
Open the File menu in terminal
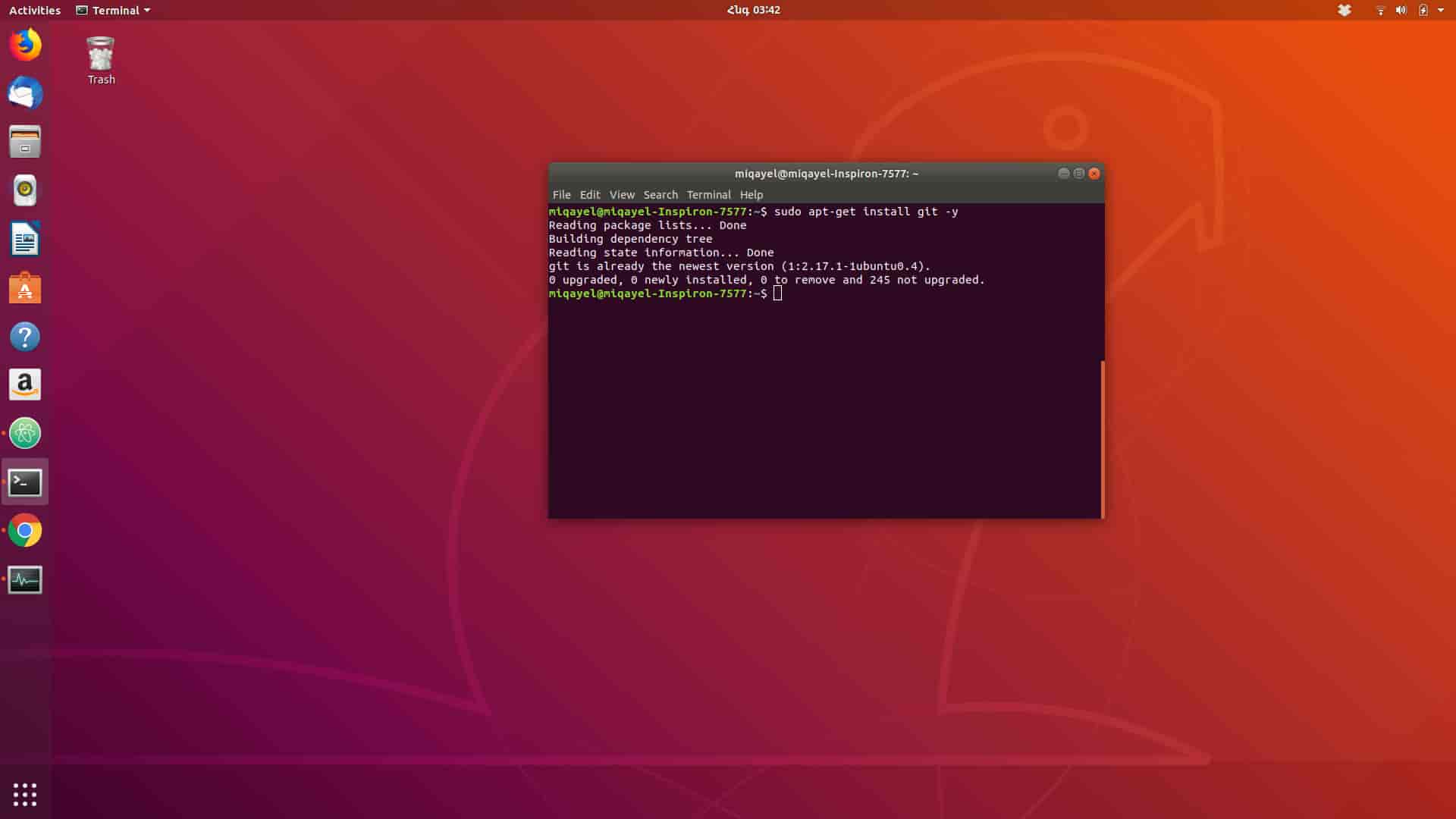click(x=561, y=195)
